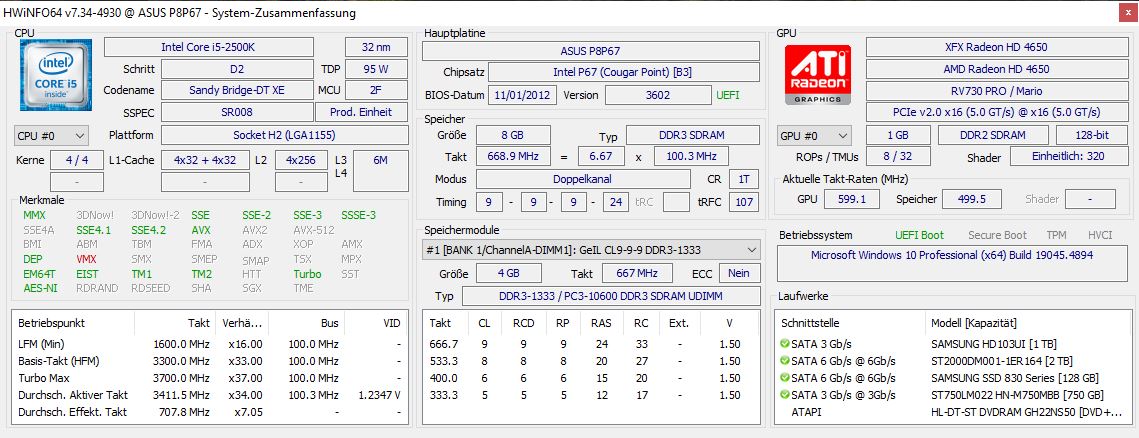Click the tRFC 107 field
Screen dimensions: 1139x438
coord(745,202)
